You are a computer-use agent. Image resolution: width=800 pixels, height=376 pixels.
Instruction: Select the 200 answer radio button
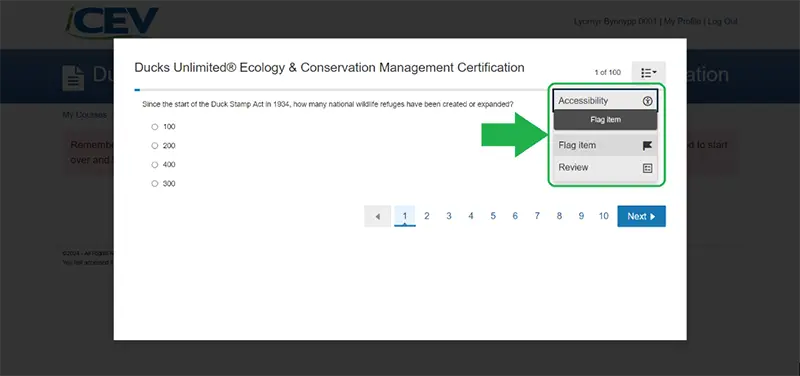click(x=155, y=146)
